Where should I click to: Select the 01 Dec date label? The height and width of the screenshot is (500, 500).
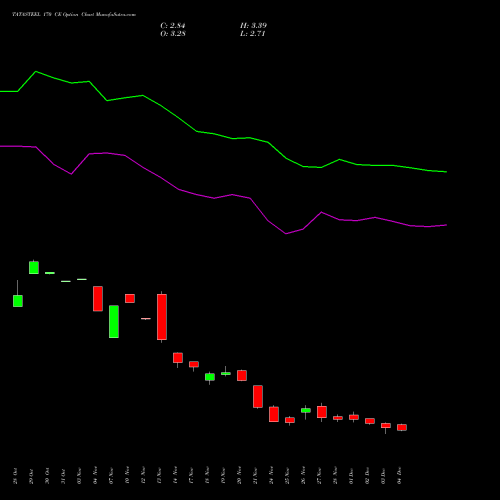coord(351,476)
